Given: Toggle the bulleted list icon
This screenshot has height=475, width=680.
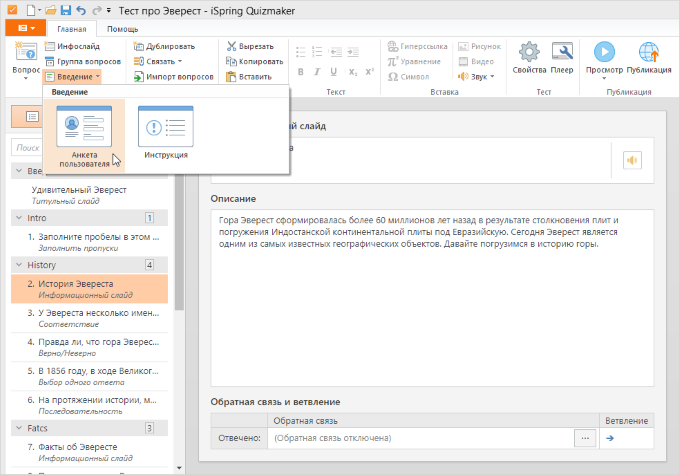Looking at the screenshot, I should click(x=301, y=52).
